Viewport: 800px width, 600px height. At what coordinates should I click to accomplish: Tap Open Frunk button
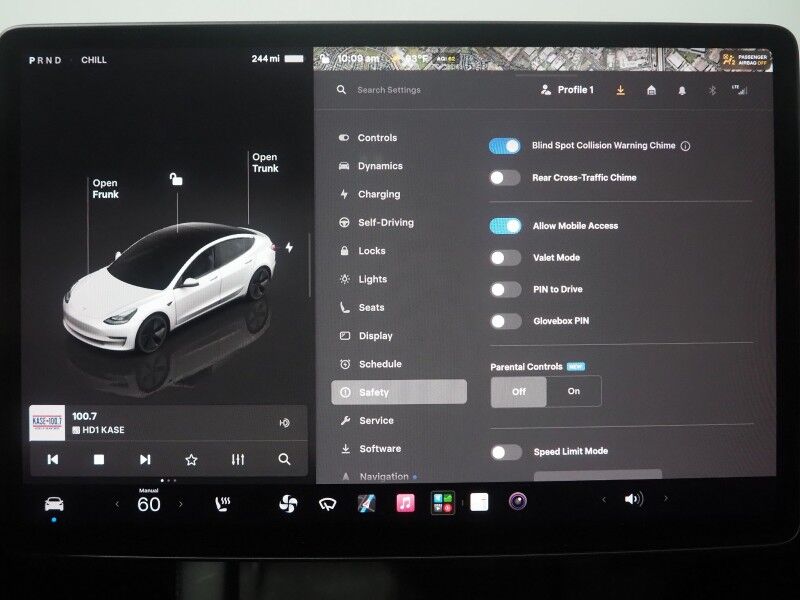coord(106,189)
